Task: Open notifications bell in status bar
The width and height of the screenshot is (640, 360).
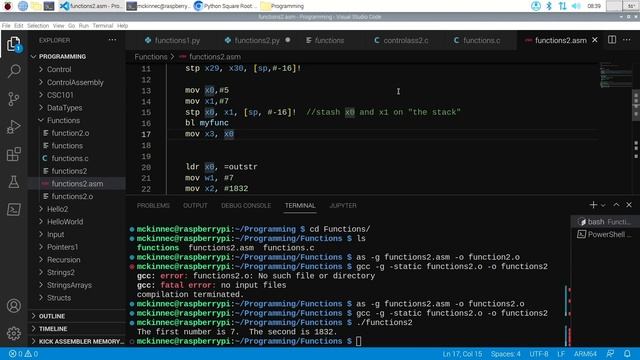Action: tap(627, 353)
